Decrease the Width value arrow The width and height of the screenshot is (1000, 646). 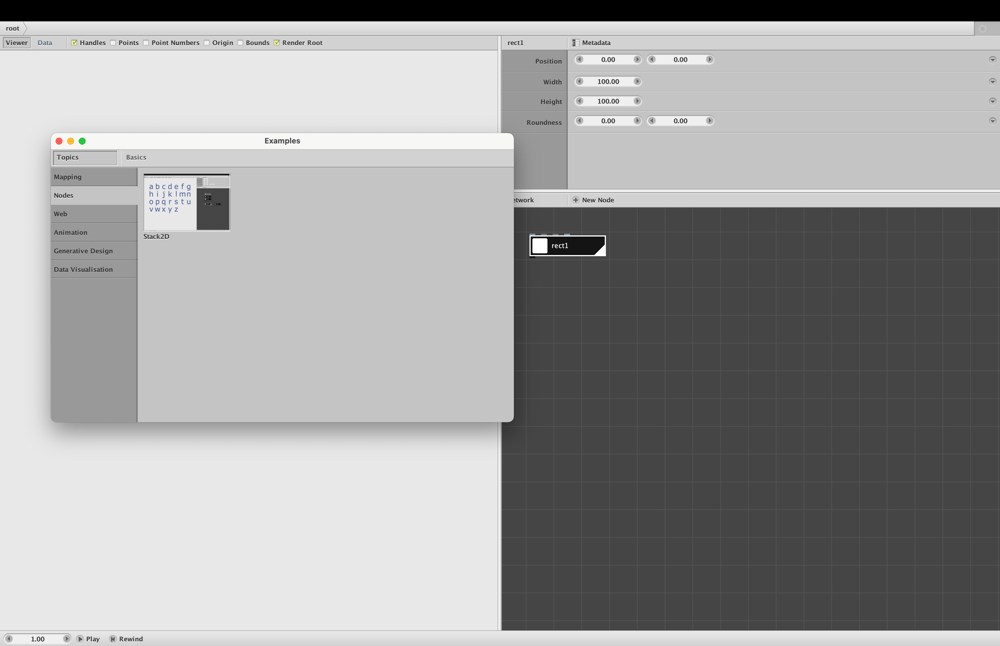580,82
